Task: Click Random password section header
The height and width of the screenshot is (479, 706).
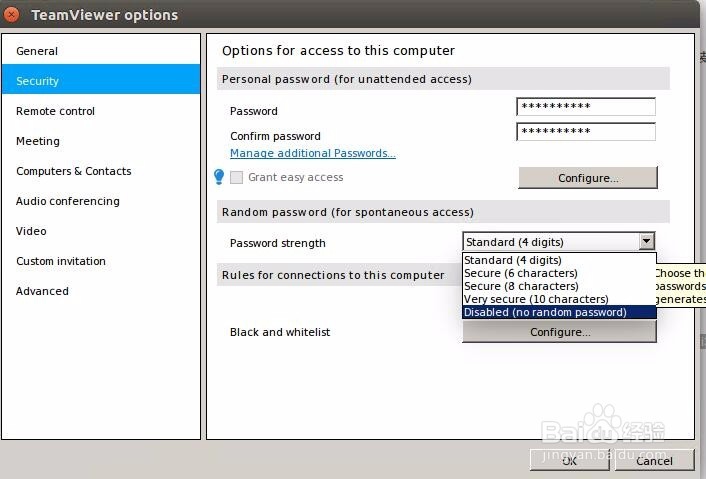Action: click(443, 212)
